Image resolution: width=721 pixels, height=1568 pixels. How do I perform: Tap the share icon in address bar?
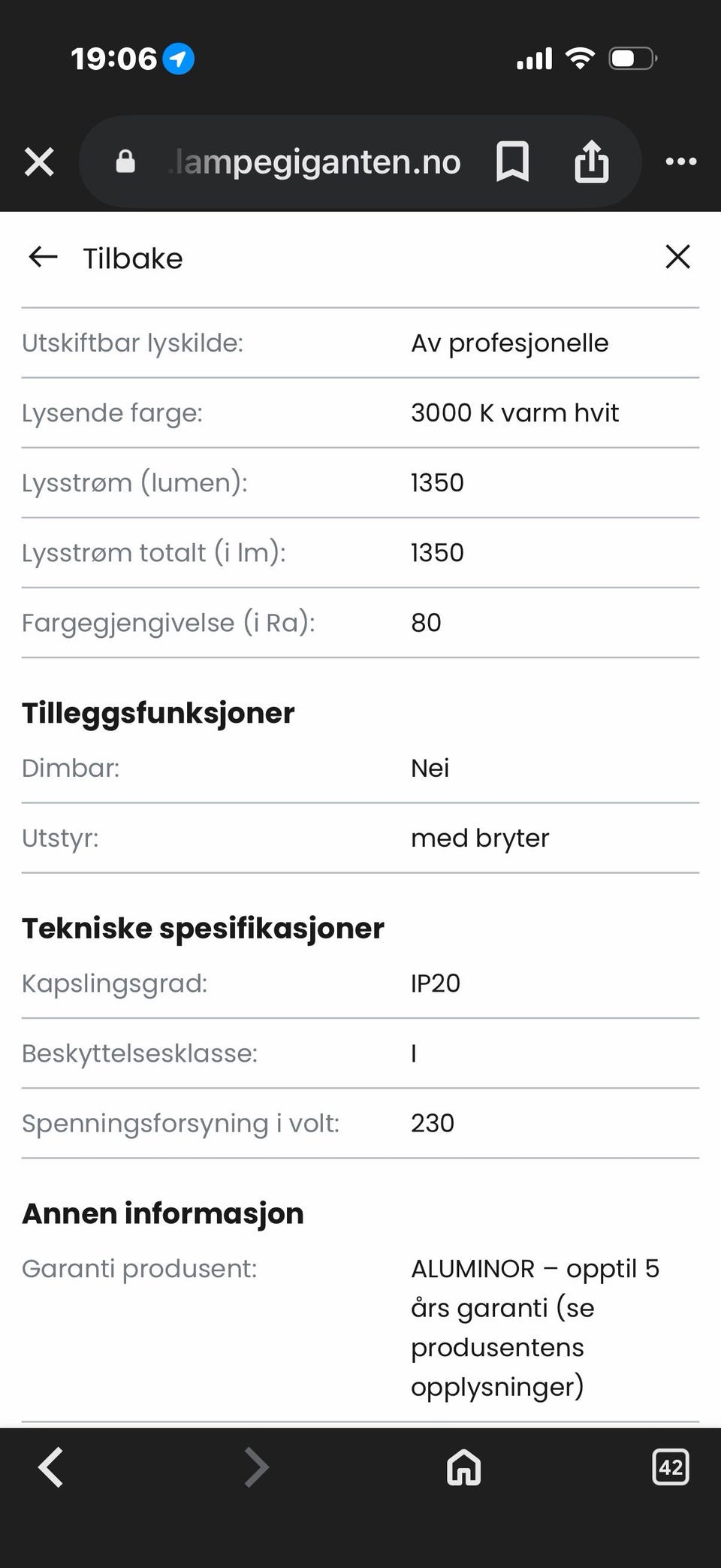(591, 162)
